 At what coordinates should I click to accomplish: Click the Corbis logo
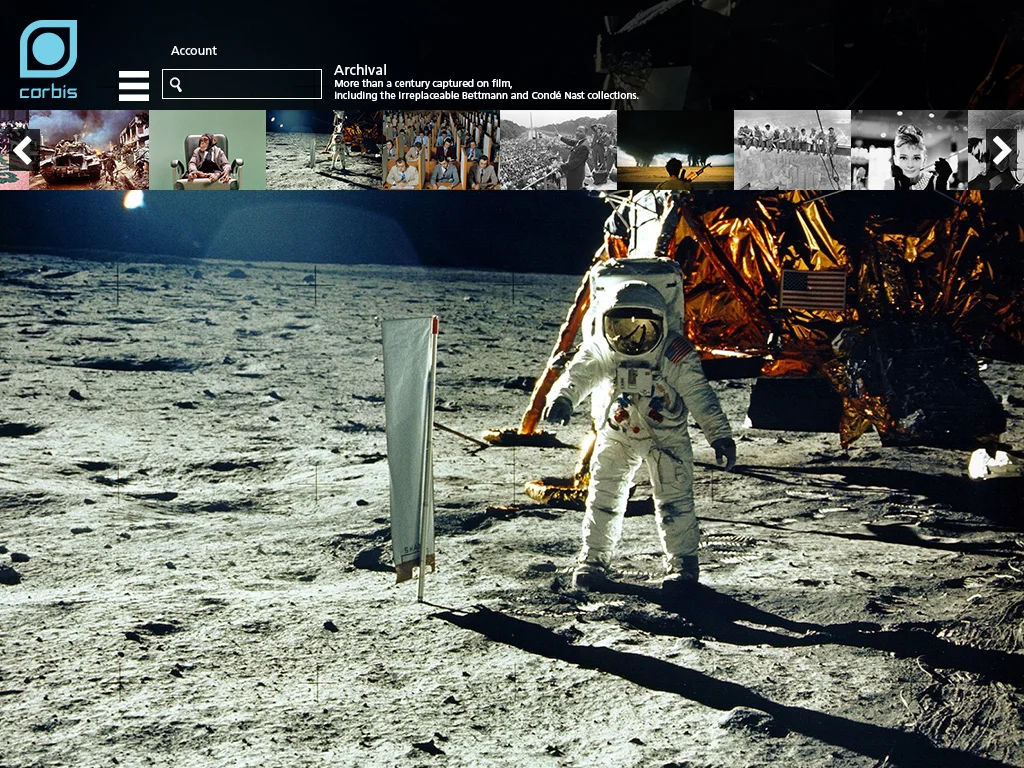48,59
